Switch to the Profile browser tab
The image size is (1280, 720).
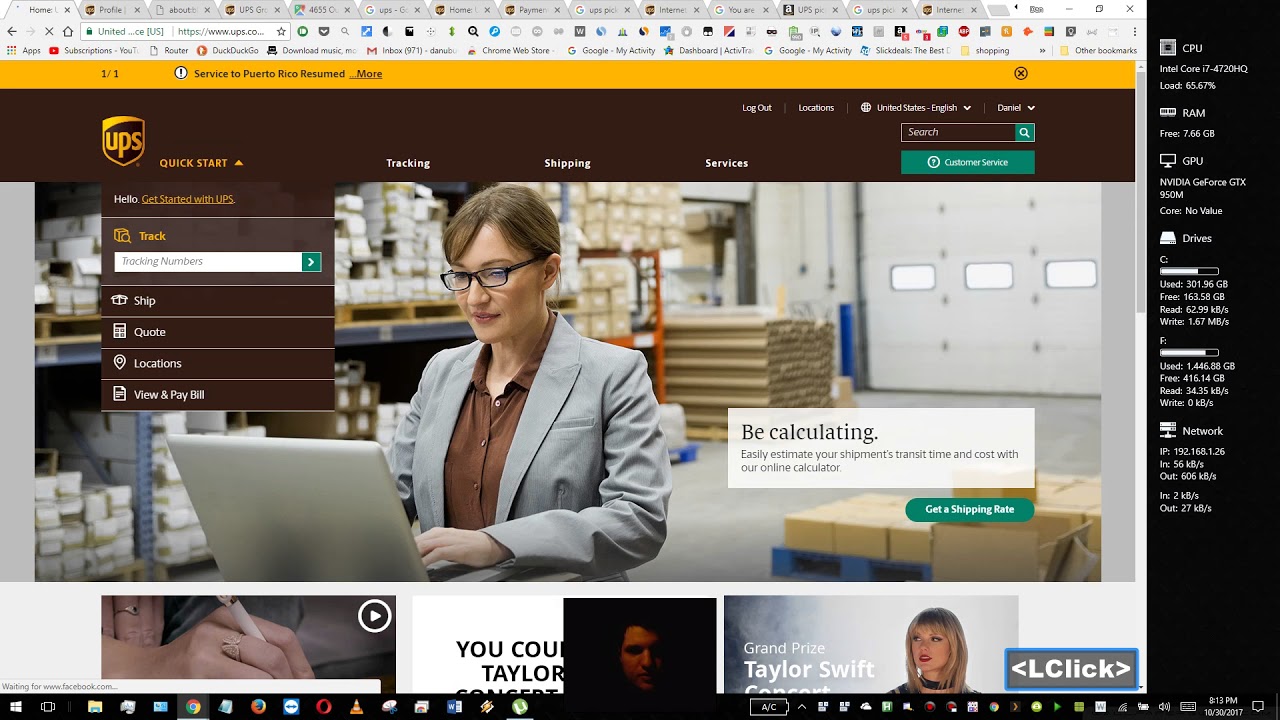click(111, 9)
